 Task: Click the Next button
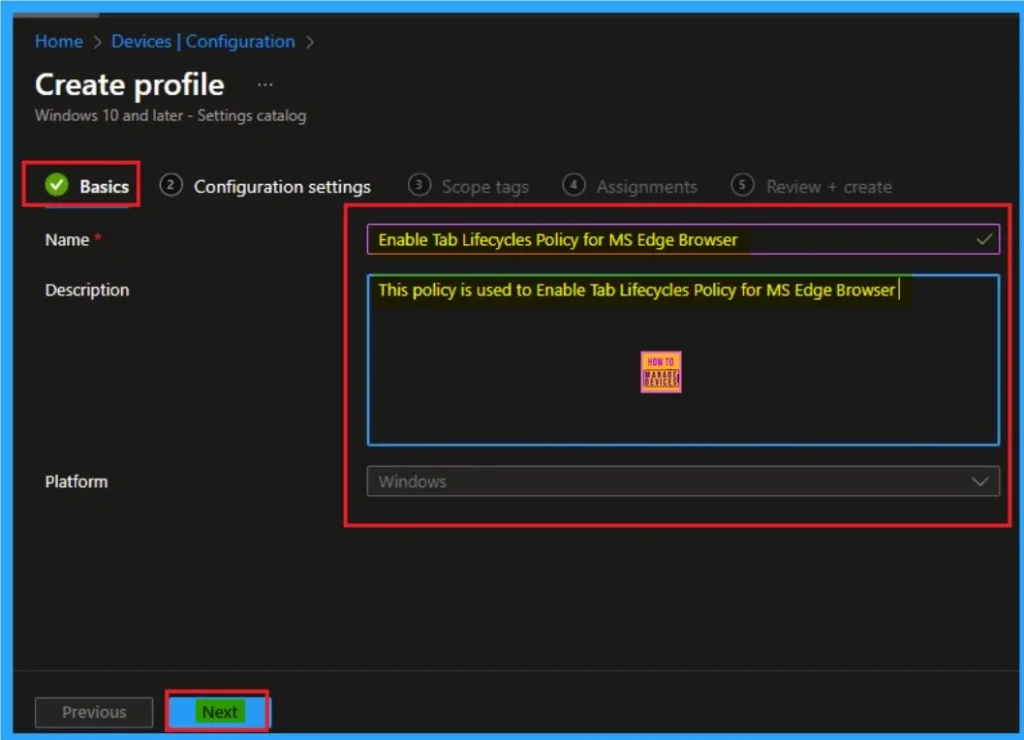click(219, 711)
